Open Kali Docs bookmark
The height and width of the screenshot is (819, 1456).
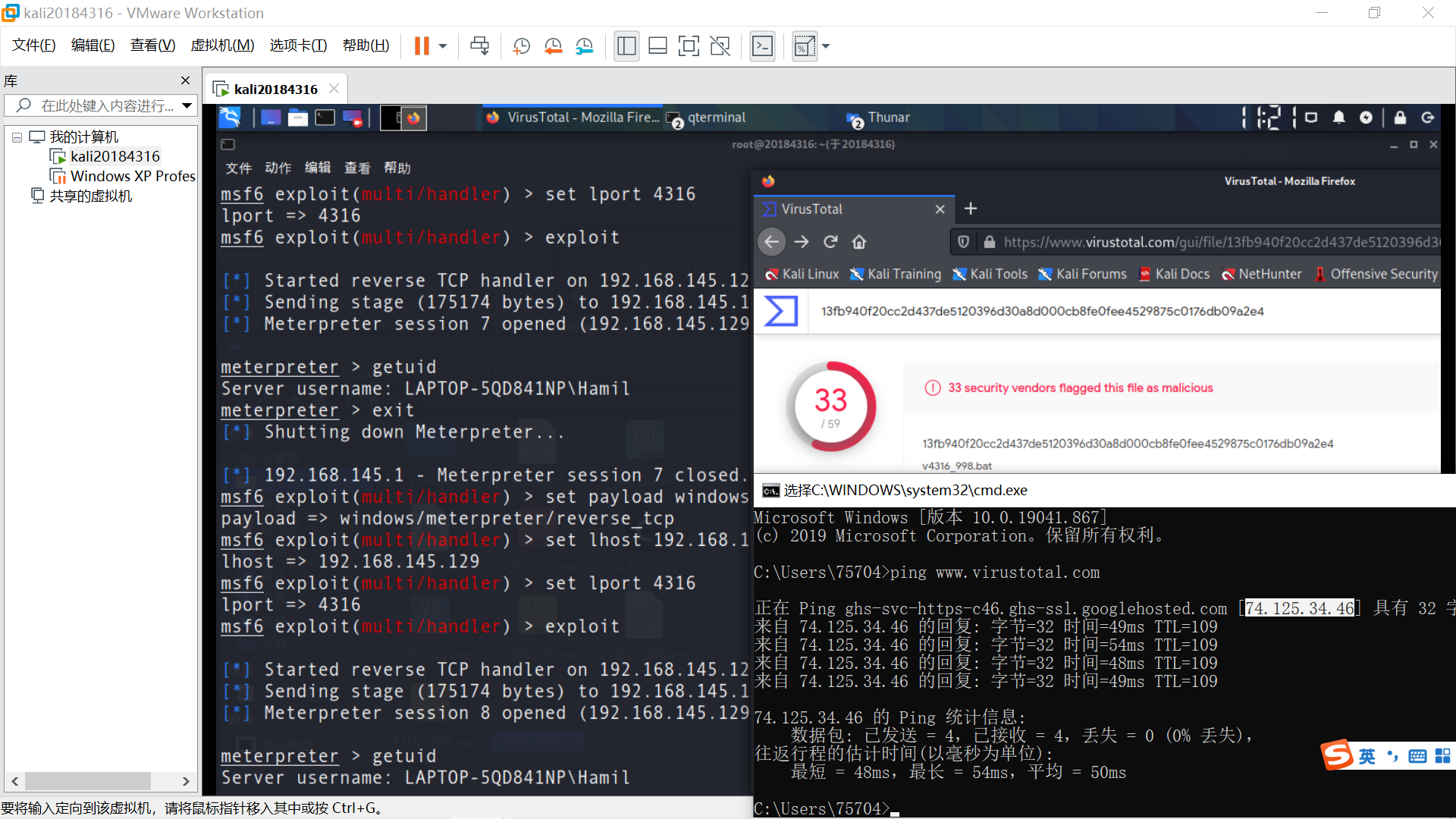click(1174, 274)
